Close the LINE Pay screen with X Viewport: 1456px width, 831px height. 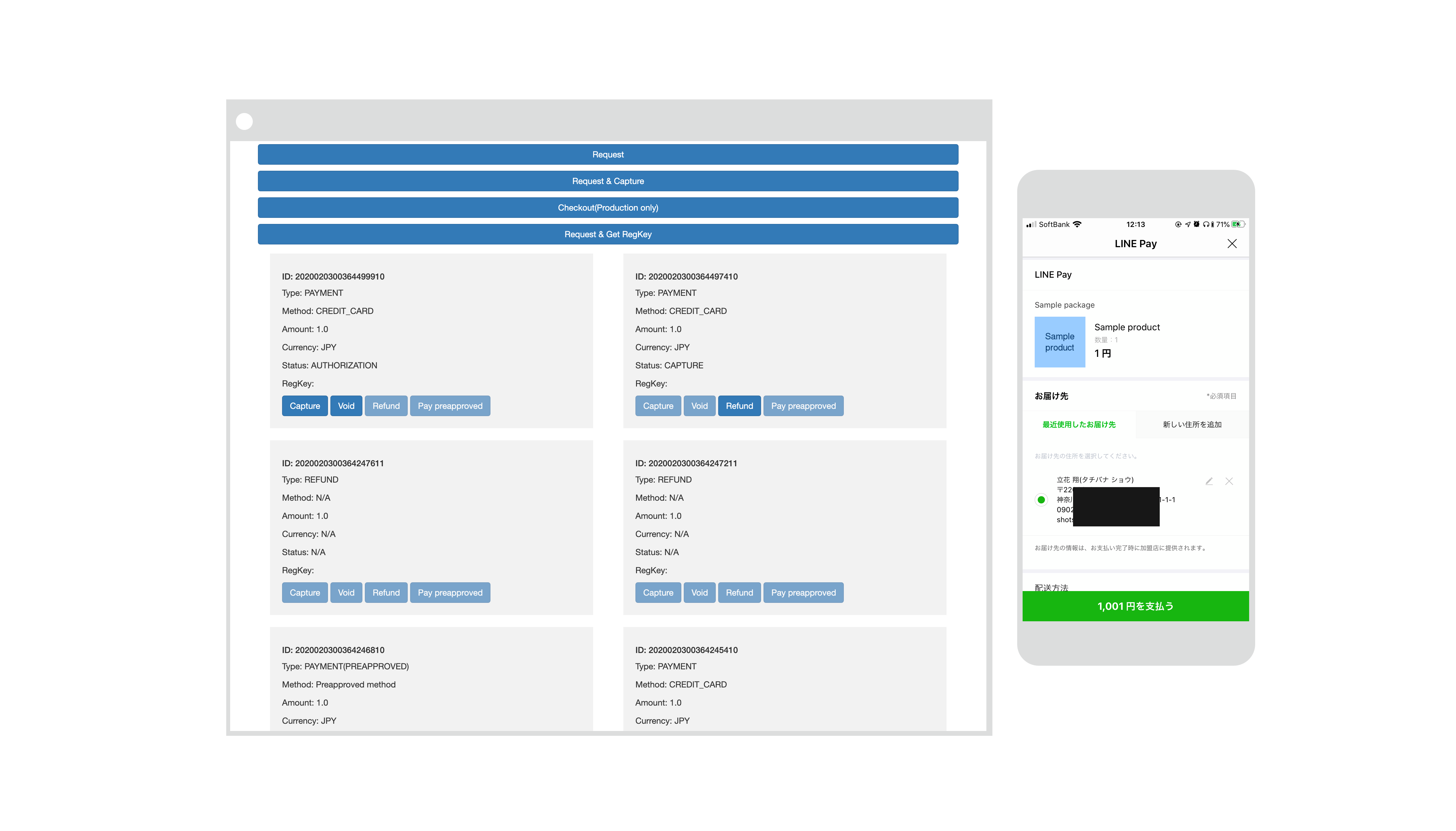click(1232, 244)
